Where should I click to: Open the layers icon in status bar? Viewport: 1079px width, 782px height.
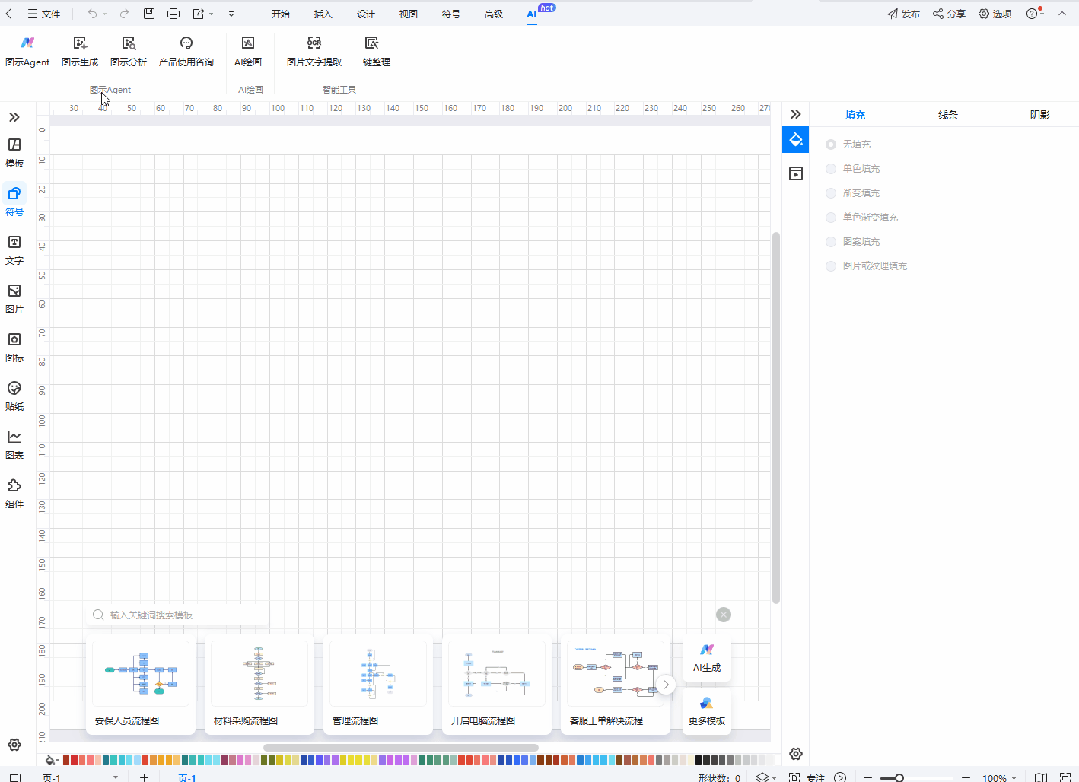[762, 777]
